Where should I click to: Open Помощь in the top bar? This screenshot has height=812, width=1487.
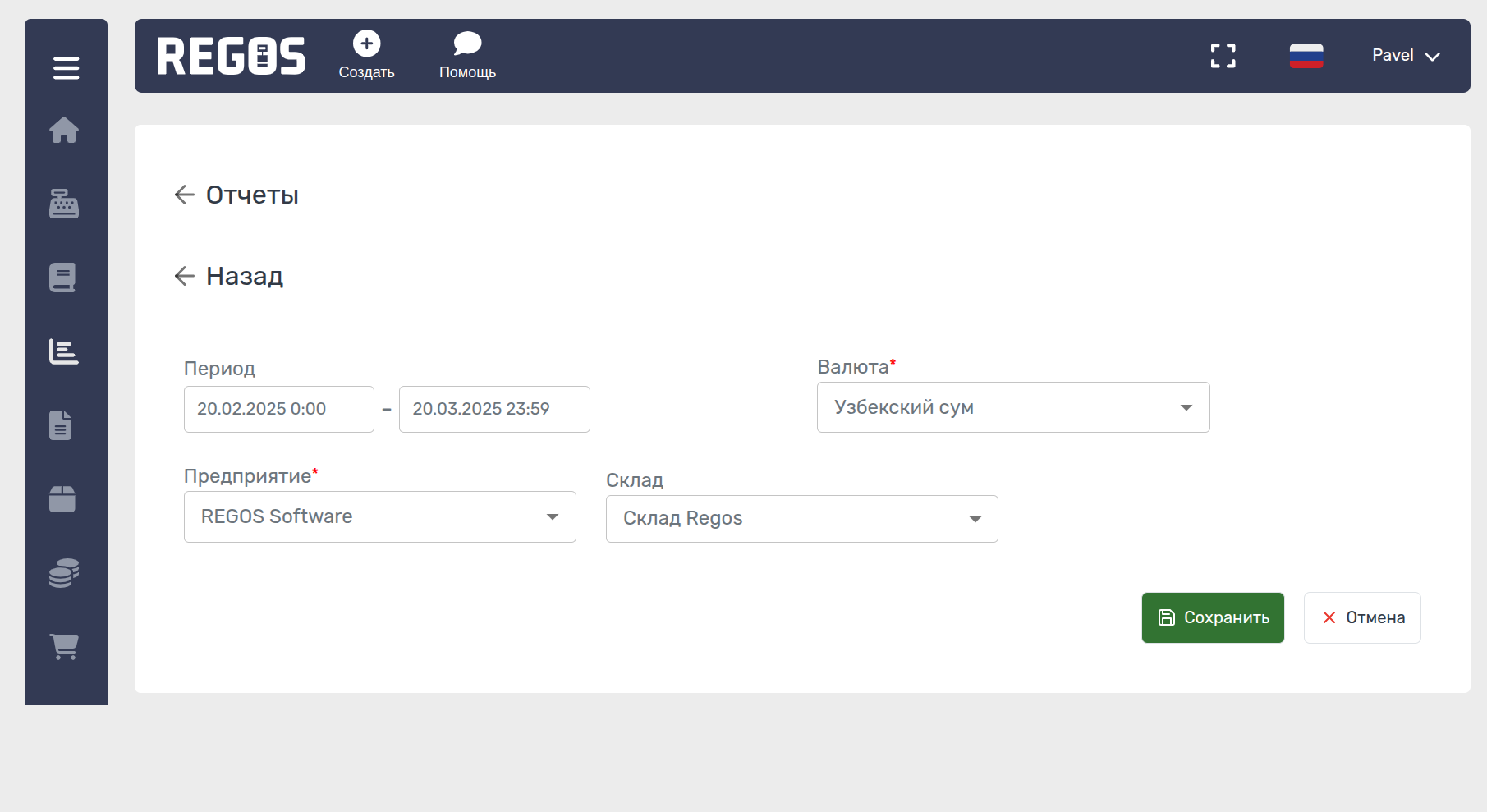pos(467,55)
